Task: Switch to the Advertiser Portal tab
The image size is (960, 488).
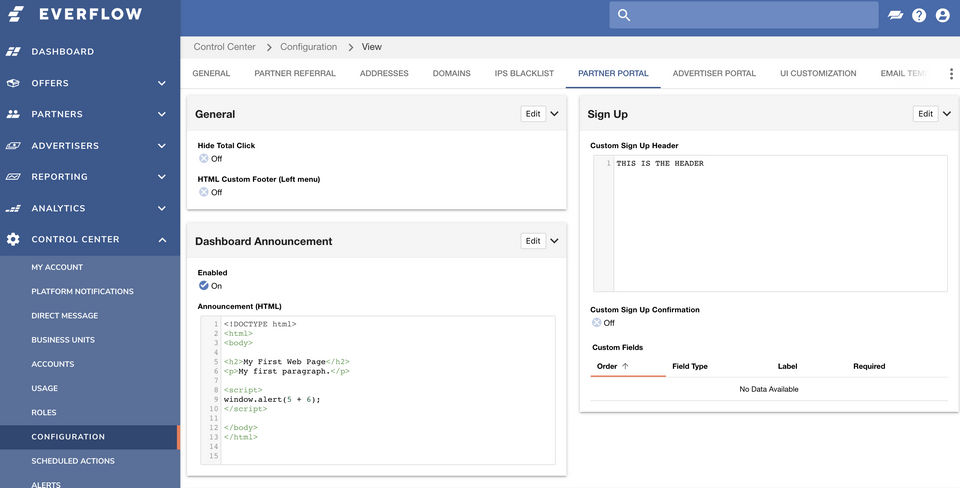Action: [x=714, y=73]
